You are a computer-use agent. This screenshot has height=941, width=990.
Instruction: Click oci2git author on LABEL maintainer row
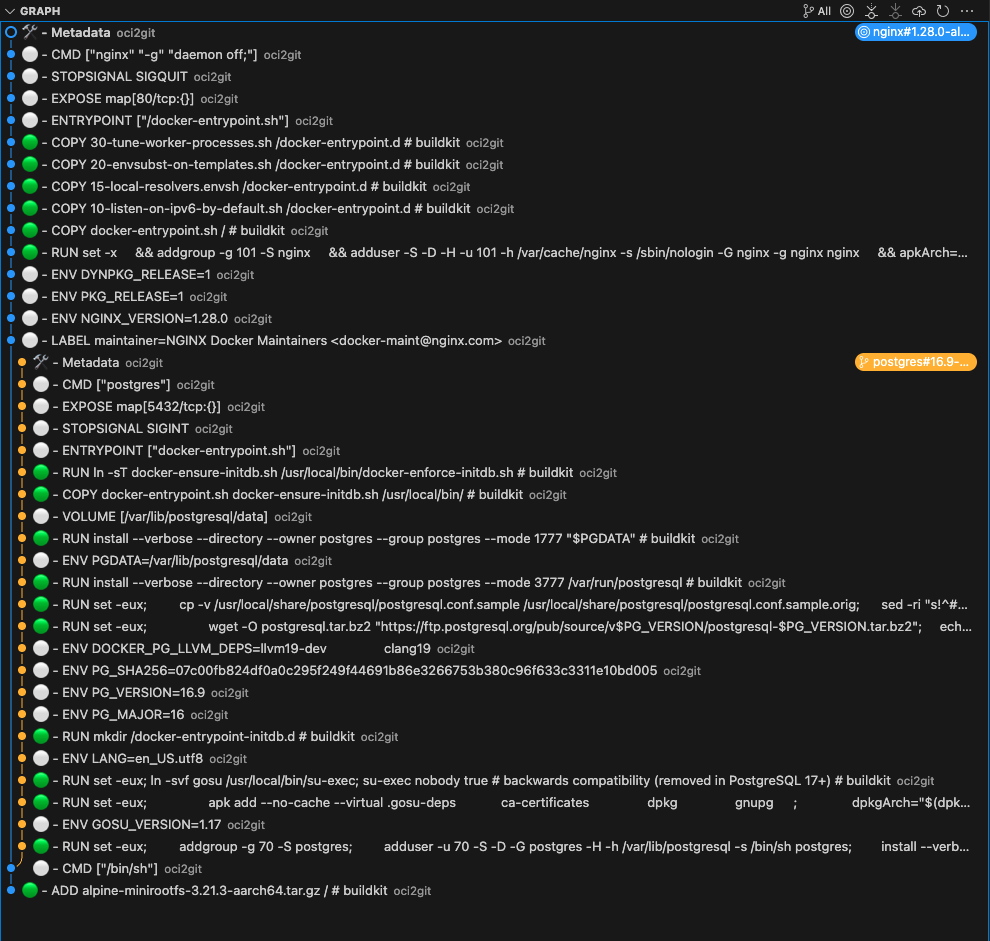527,341
